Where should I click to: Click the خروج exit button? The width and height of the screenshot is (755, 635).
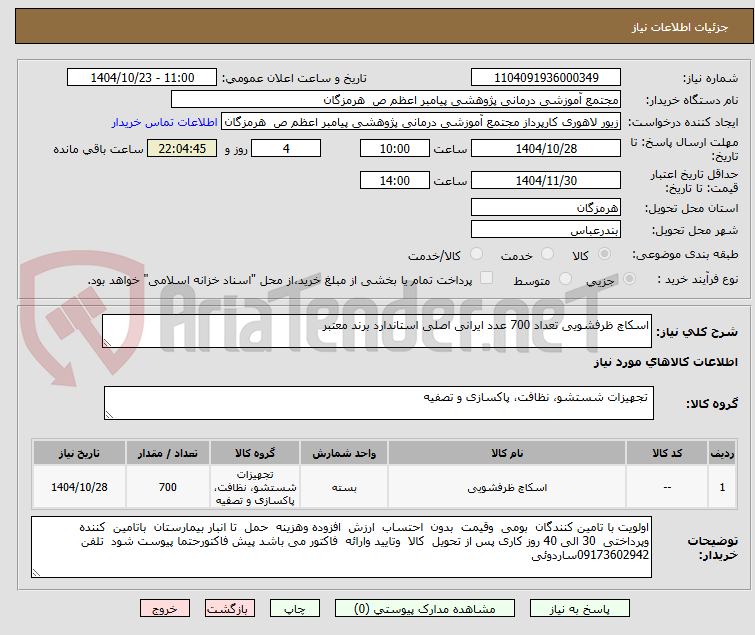click(x=165, y=609)
